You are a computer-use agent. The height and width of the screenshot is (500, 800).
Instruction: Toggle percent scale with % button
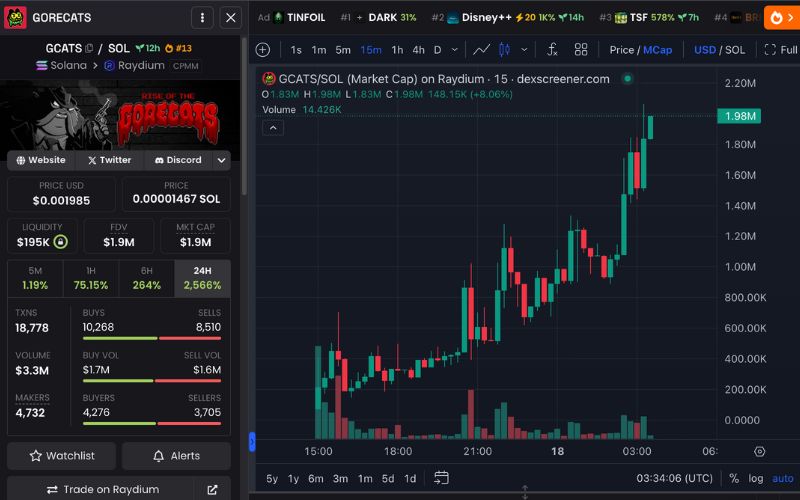(734, 479)
